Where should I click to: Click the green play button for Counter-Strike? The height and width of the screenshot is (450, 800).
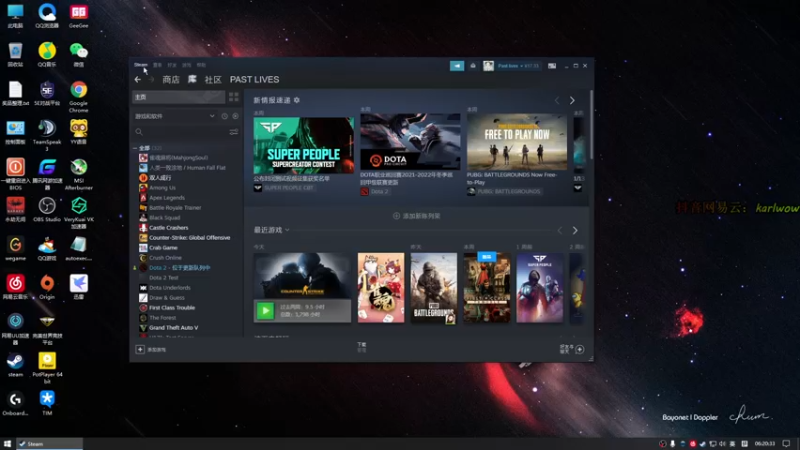(265, 311)
